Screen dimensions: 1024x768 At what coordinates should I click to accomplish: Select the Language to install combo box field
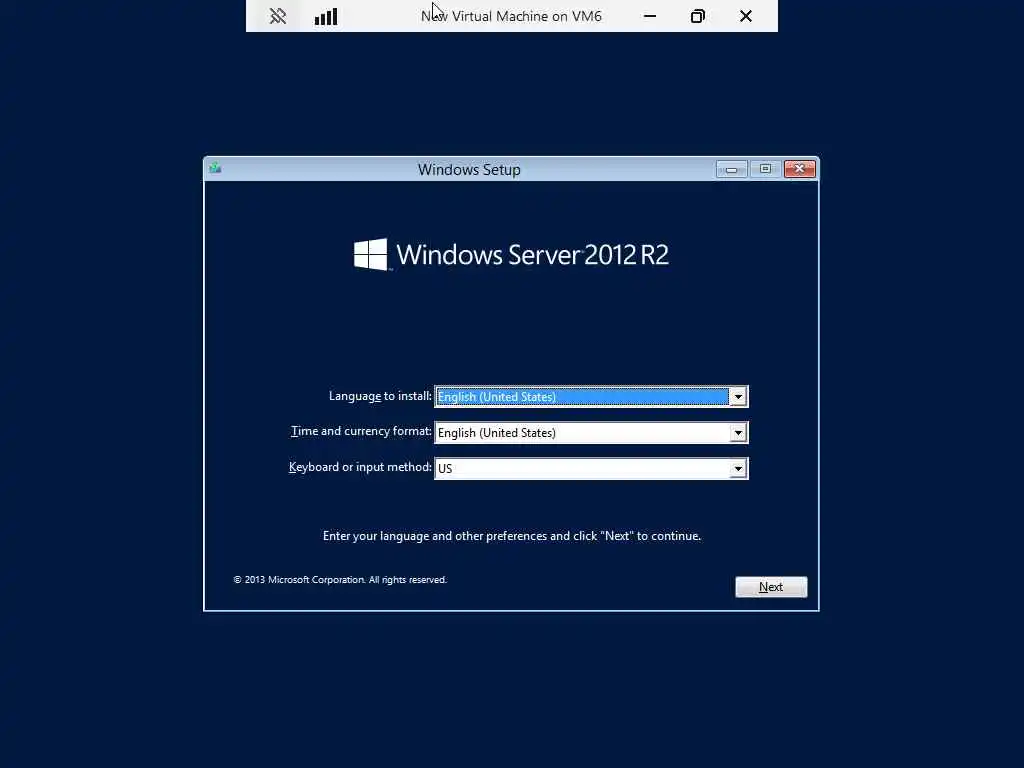pos(591,396)
